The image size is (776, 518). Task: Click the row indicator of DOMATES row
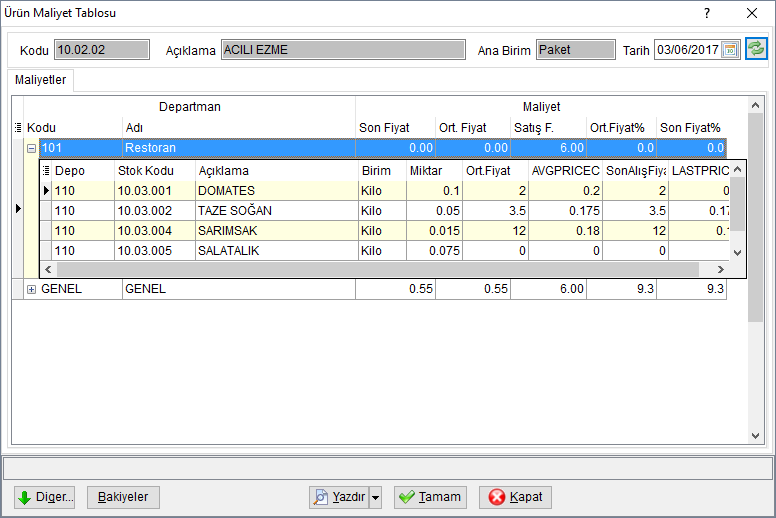click(x=46, y=191)
